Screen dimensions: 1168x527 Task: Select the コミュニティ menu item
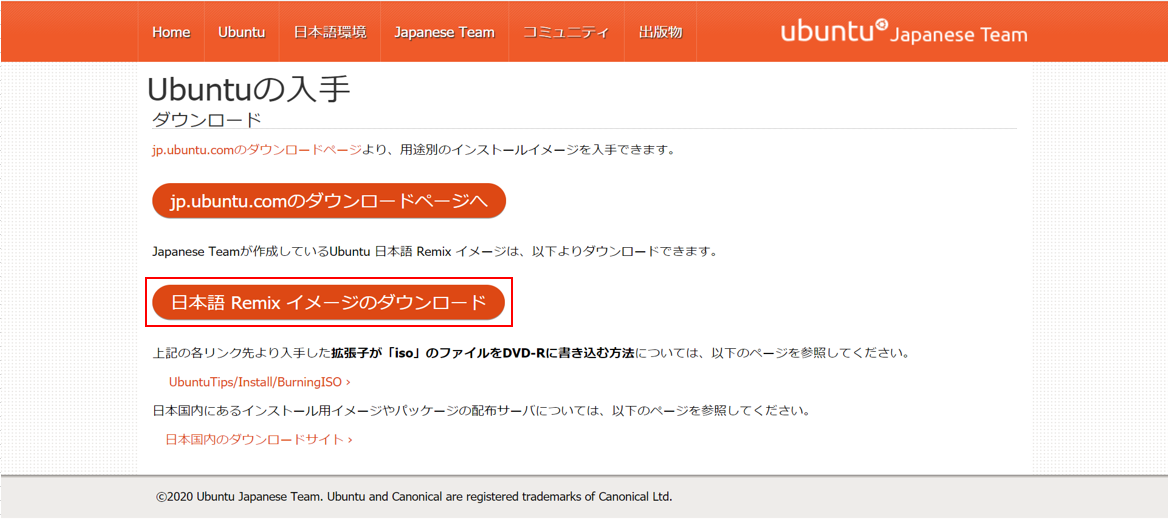click(566, 32)
